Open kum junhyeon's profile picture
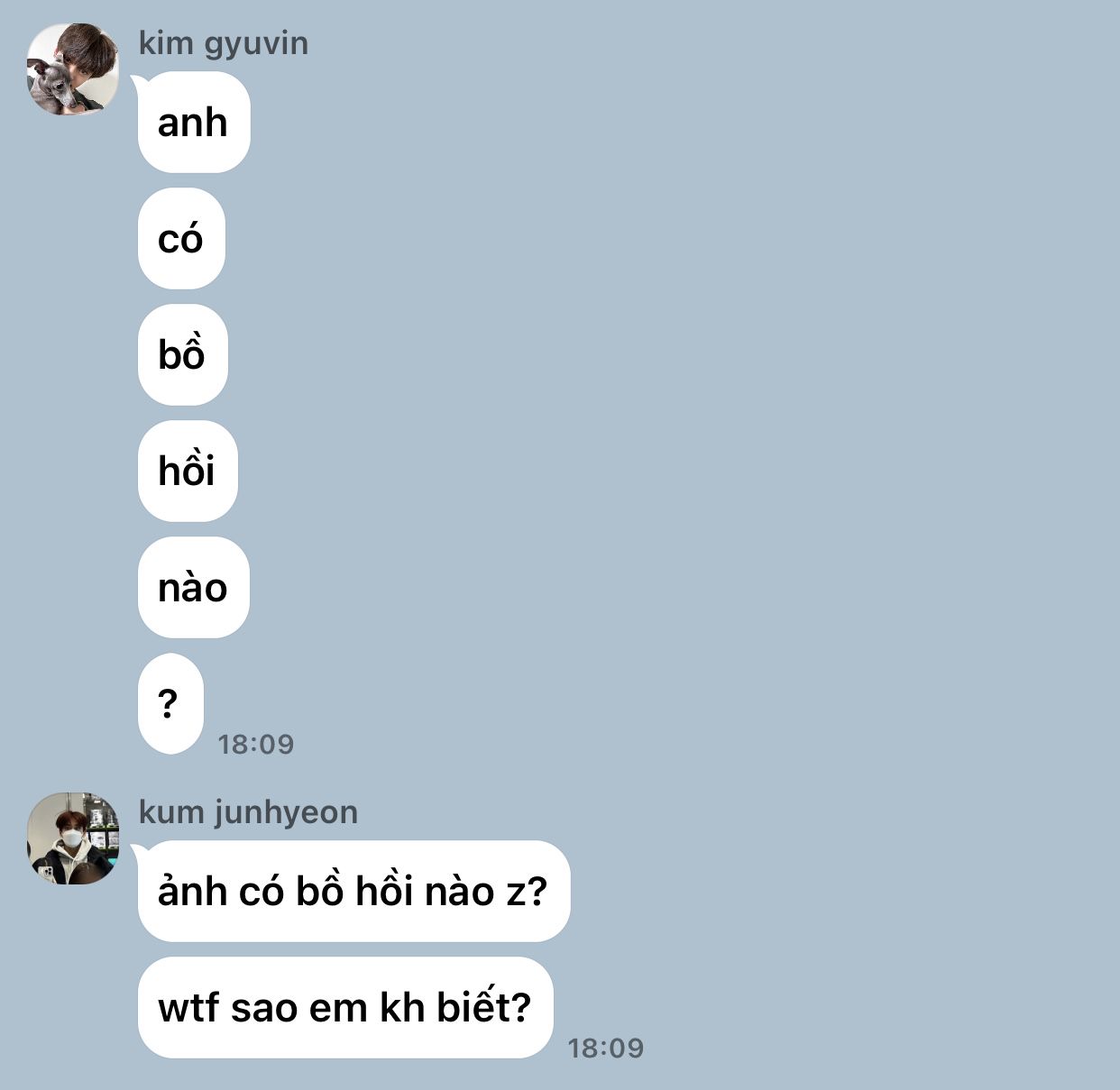This screenshot has width=1120, height=1090. pos(73,838)
